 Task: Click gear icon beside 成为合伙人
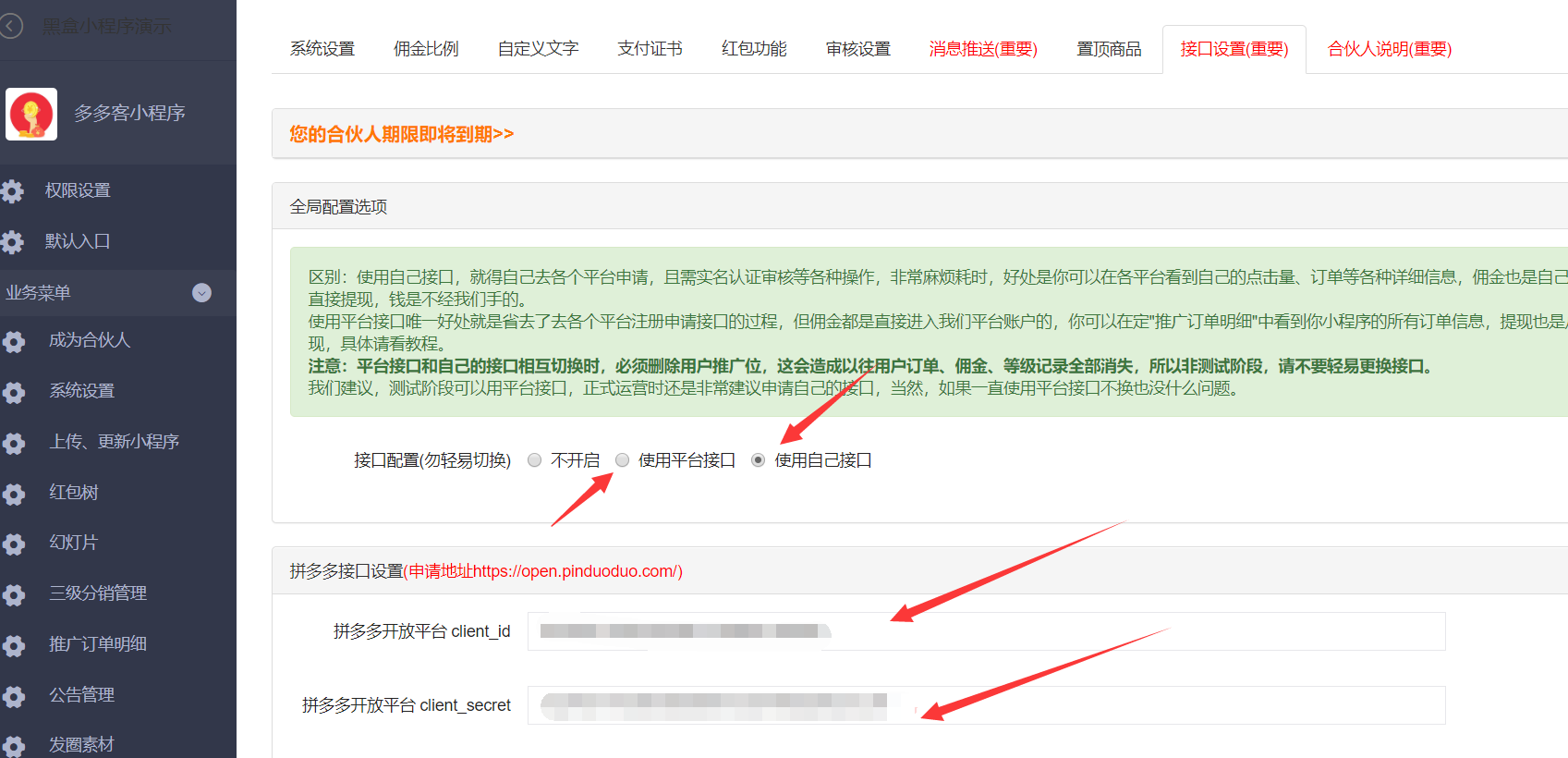[x=14, y=342]
